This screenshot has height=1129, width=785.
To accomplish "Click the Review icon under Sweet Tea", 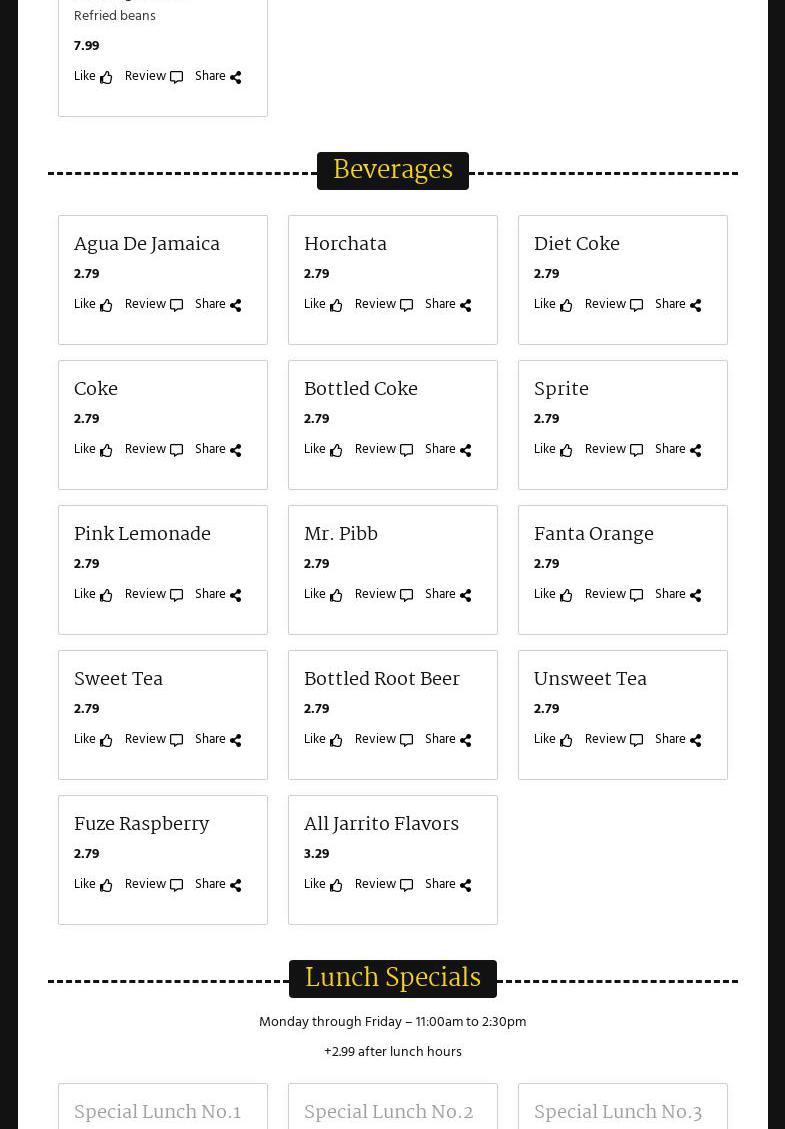I will (x=176, y=740).
